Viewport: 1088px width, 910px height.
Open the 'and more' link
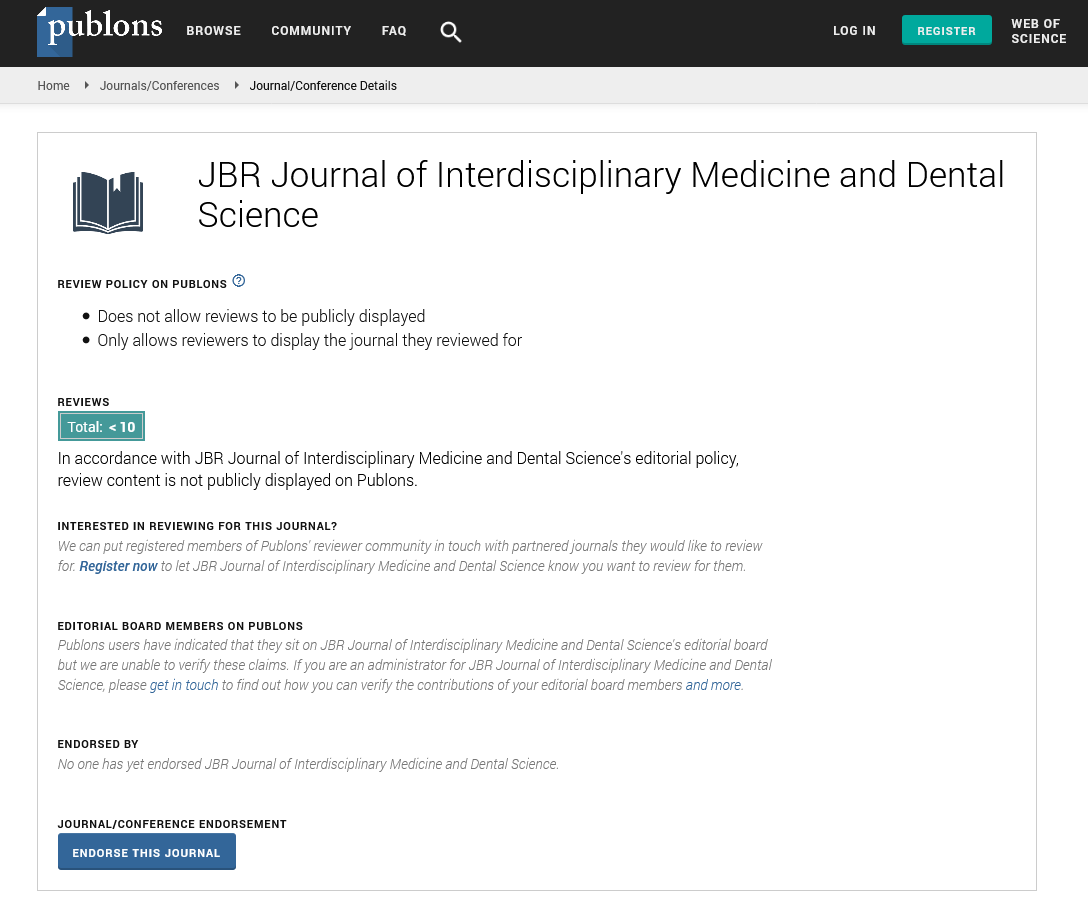click(713, 685)
